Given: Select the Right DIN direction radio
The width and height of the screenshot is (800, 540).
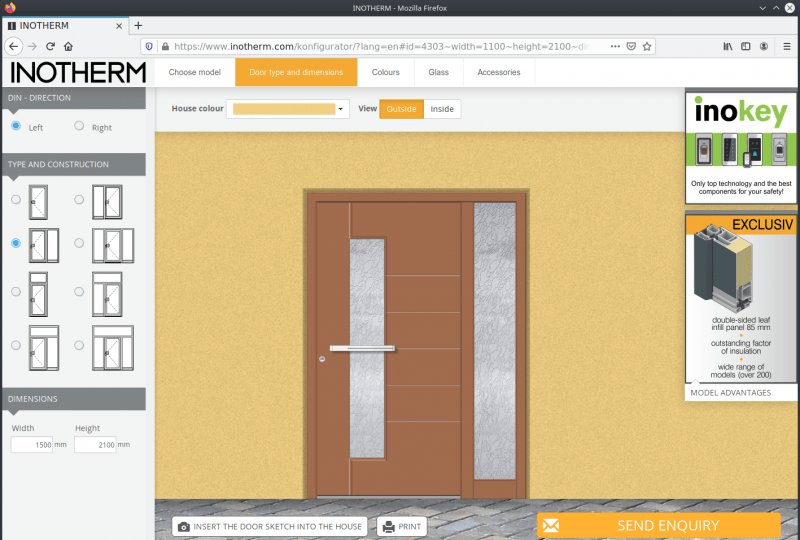Looking at the screenshot, I should click(x=79, y=126).
